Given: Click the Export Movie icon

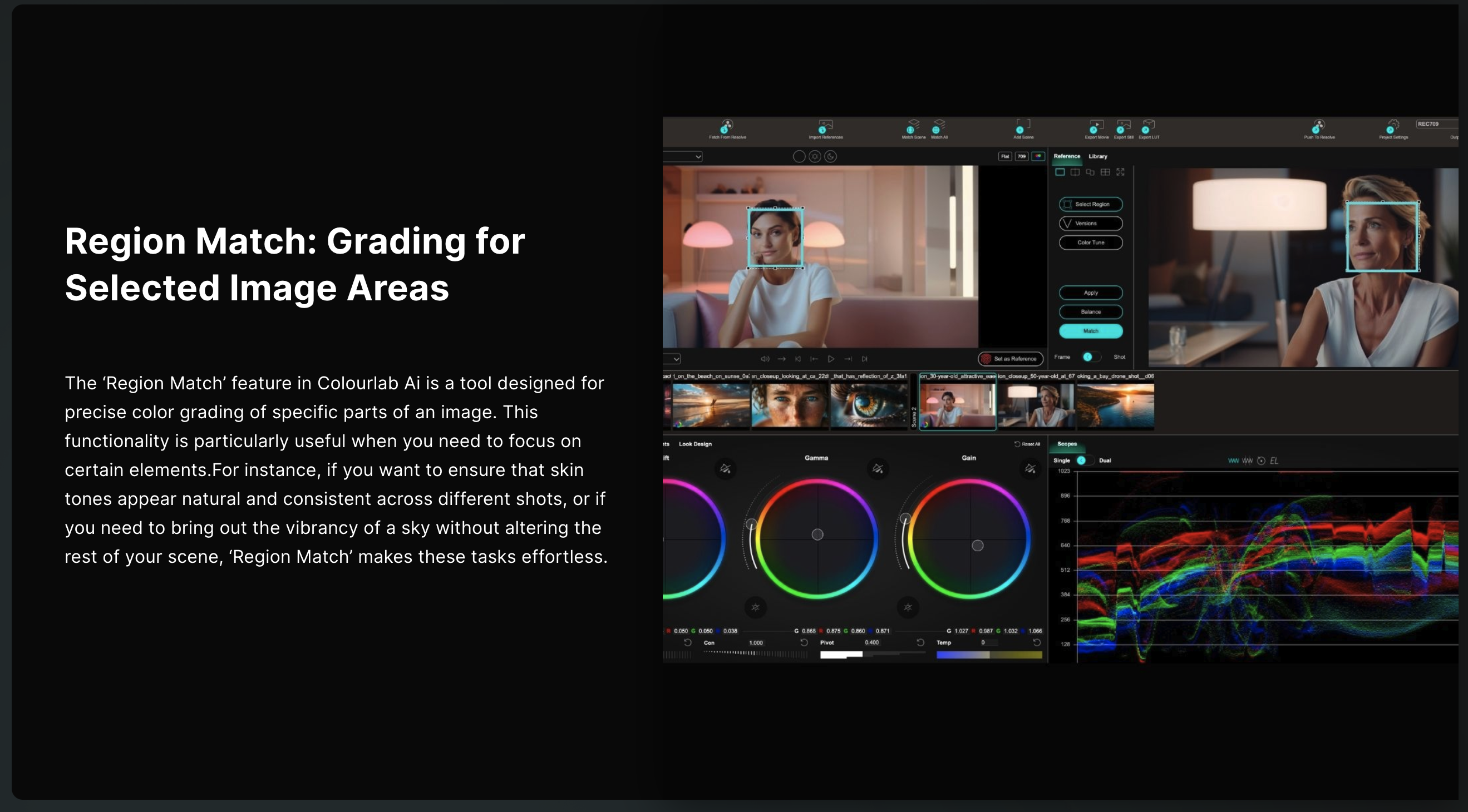Looking at the screenshot, I should [1096, 126].
